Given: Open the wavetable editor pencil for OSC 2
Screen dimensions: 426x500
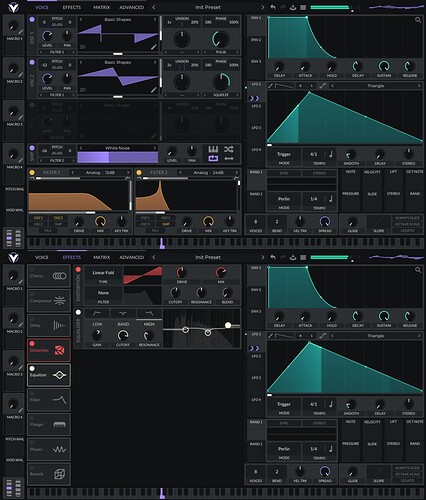Looking at the screenshot, I should (153, 90).
